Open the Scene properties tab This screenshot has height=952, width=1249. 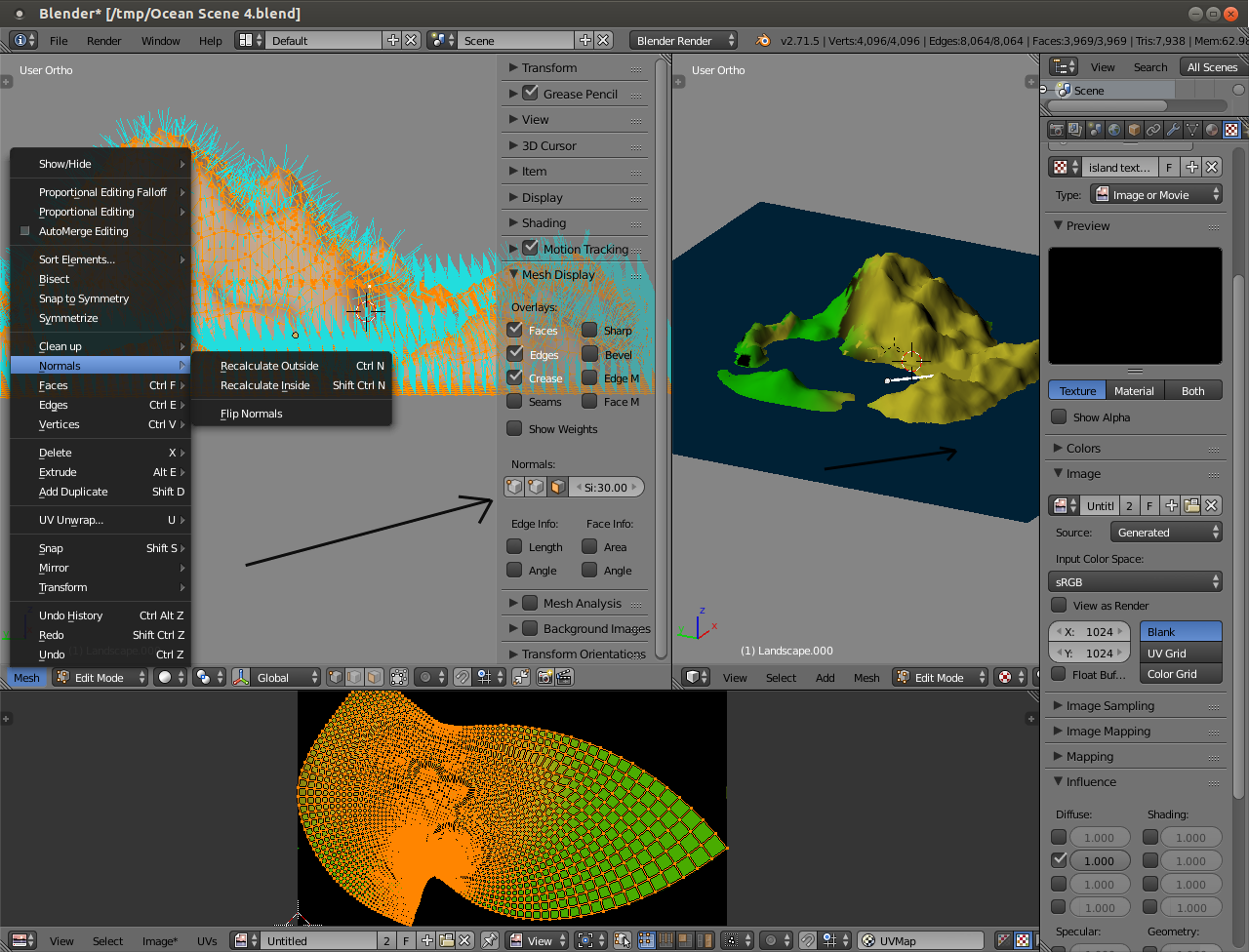1095,130
